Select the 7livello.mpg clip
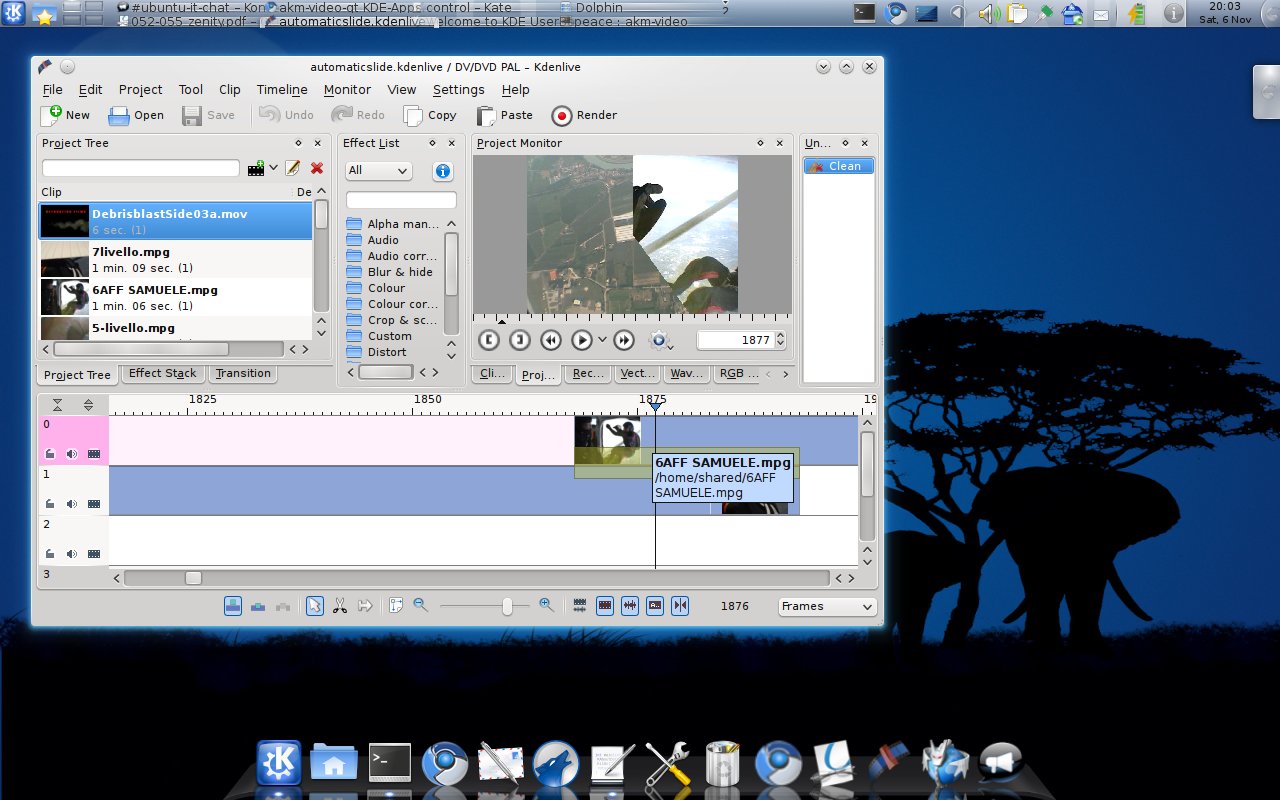Viewport: 1280px width, 800px height. 176,260
